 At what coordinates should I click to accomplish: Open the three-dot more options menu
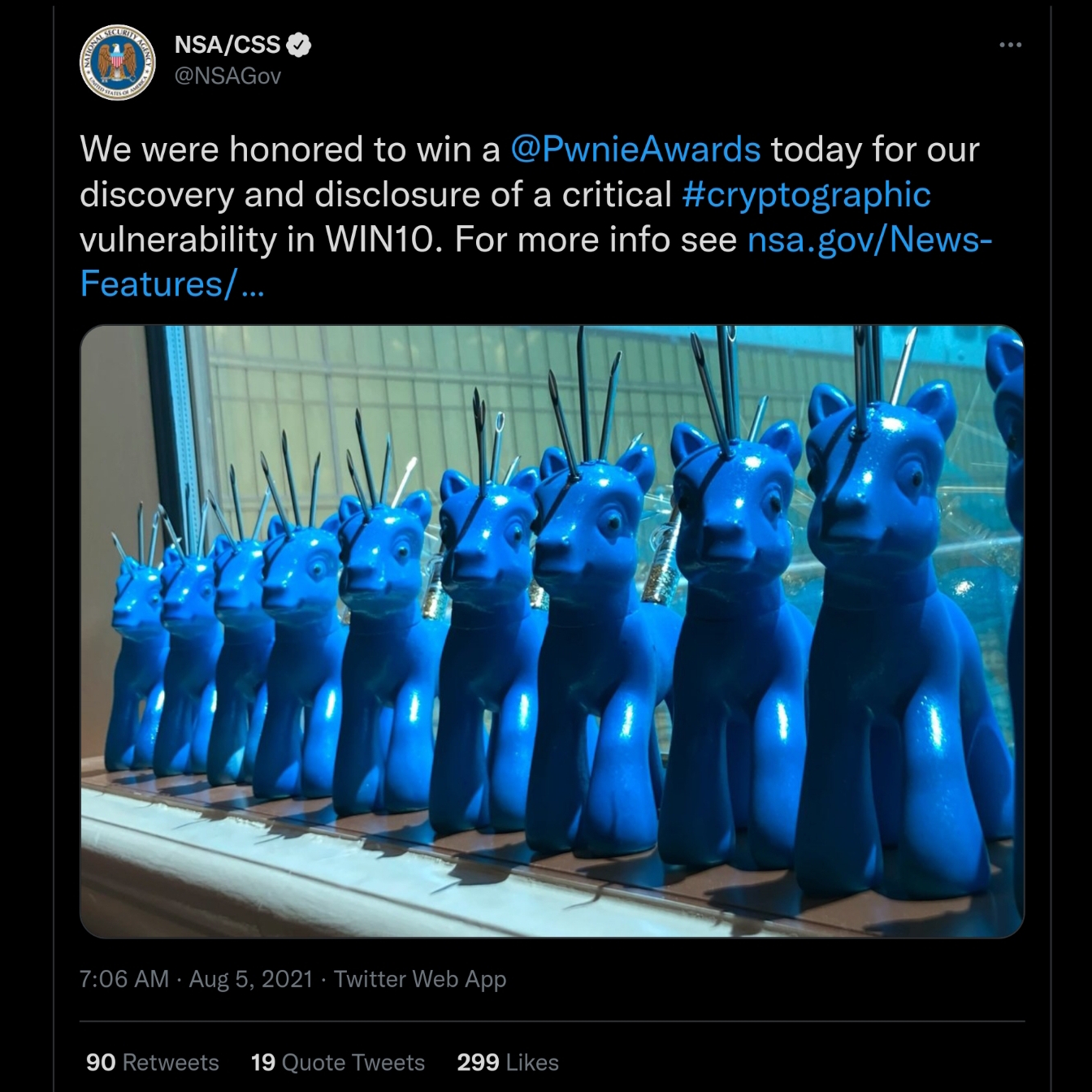coord(1010,45)
